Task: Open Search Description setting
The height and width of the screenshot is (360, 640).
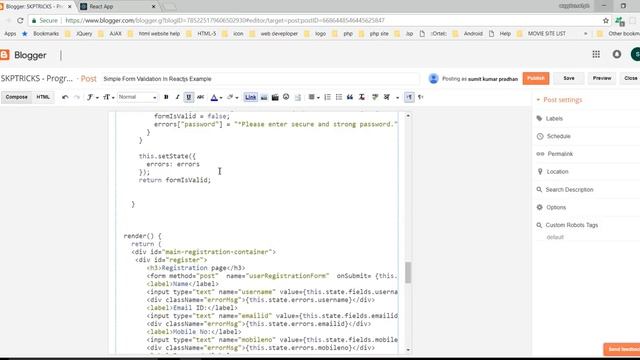Action: pyautogui.click(x=565, y=190)
